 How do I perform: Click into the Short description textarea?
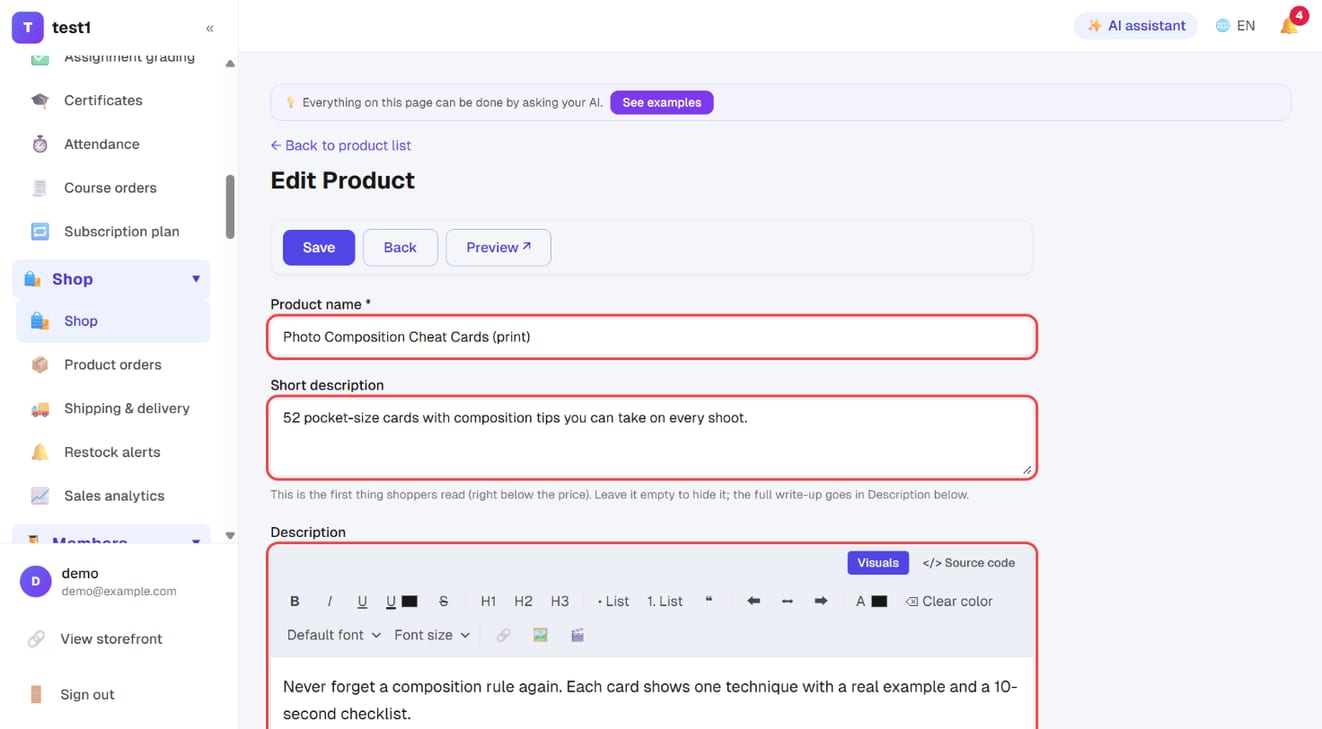click(652, 438)
